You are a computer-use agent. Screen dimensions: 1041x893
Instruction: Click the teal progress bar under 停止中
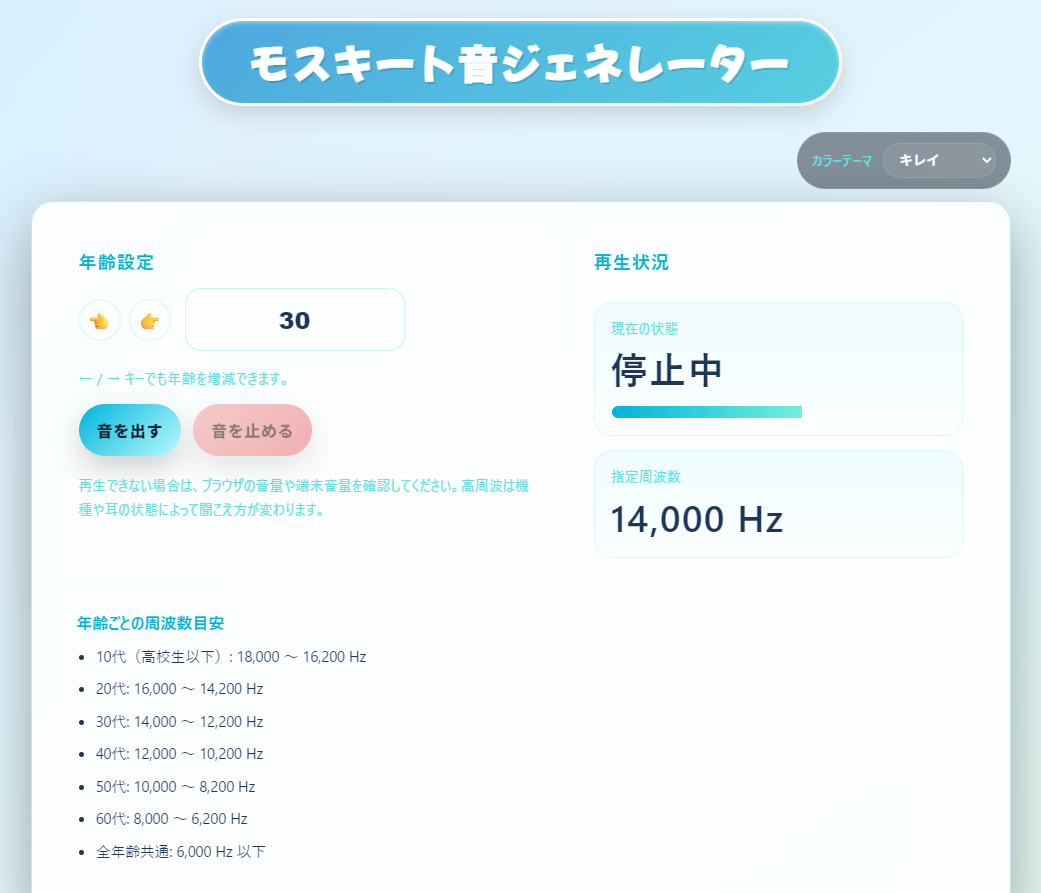[706, 412]
